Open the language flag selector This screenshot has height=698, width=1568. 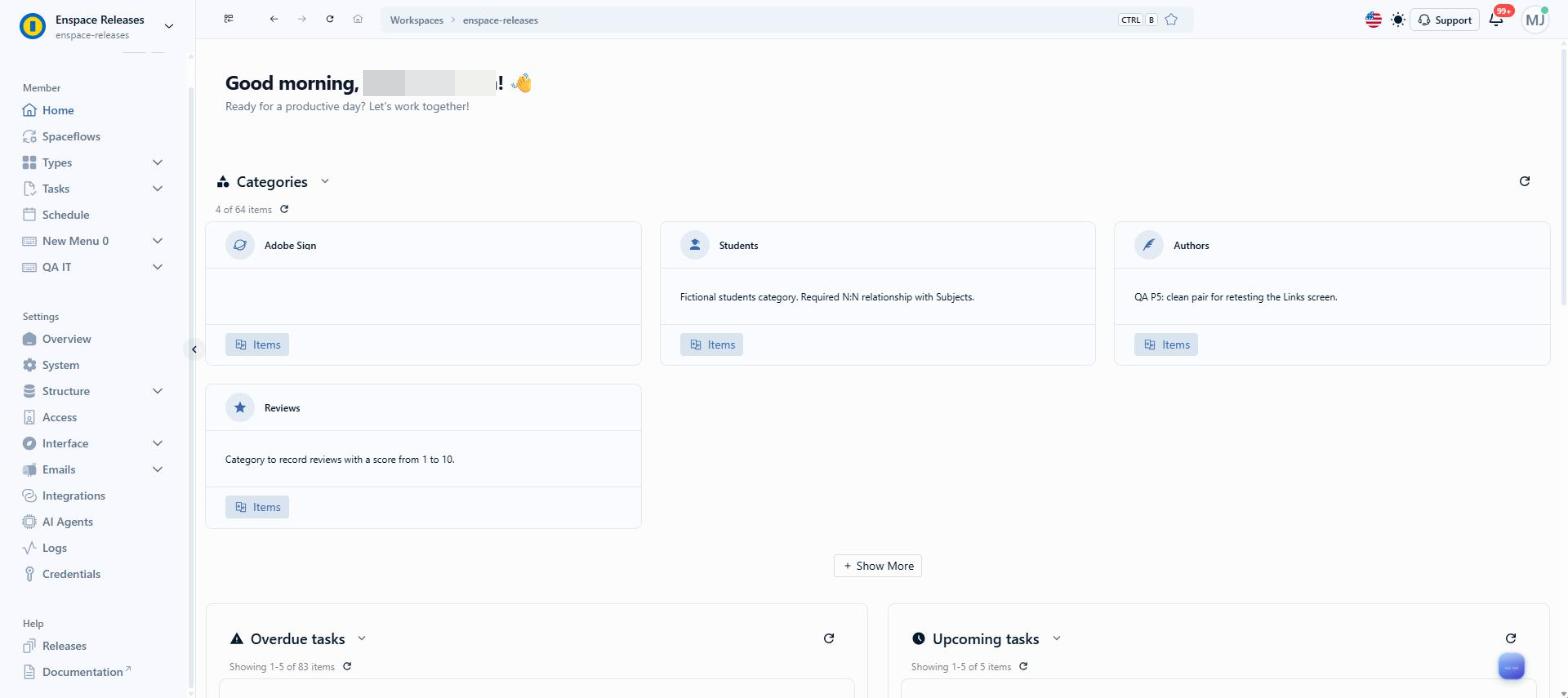coord(1373,19)
